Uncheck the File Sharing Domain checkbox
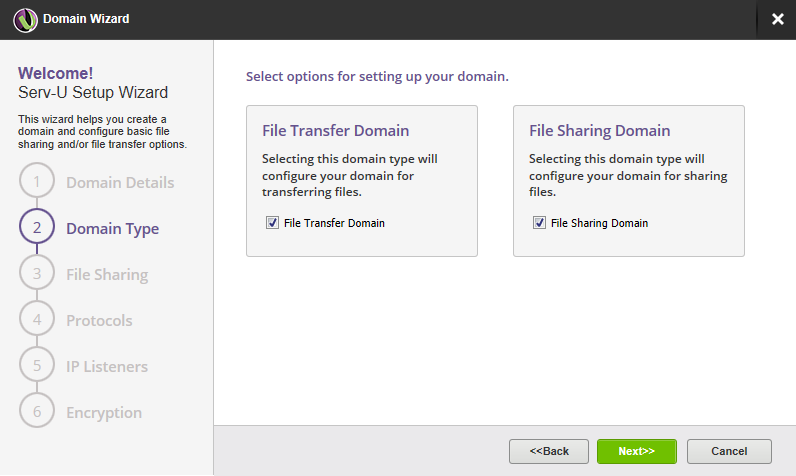 click(539, 223)
